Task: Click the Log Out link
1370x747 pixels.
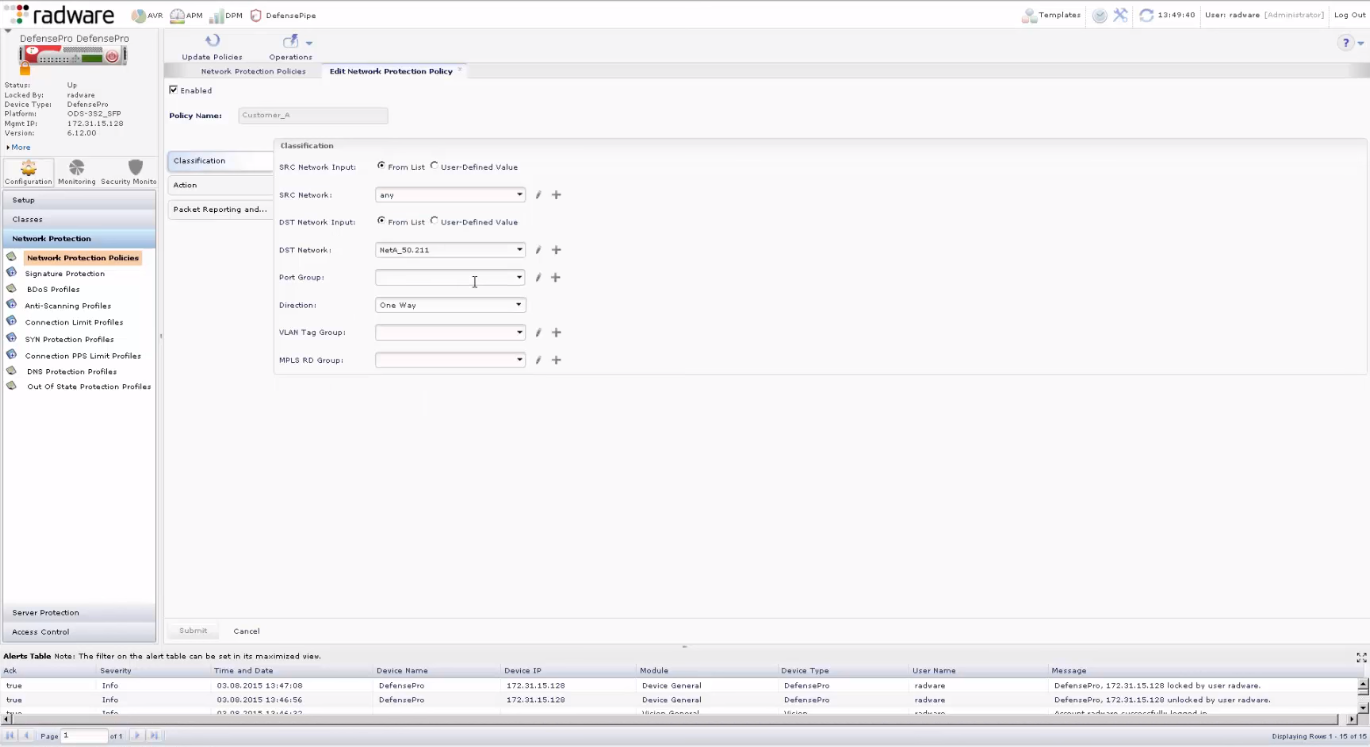Action: (x=1349, y=15)
